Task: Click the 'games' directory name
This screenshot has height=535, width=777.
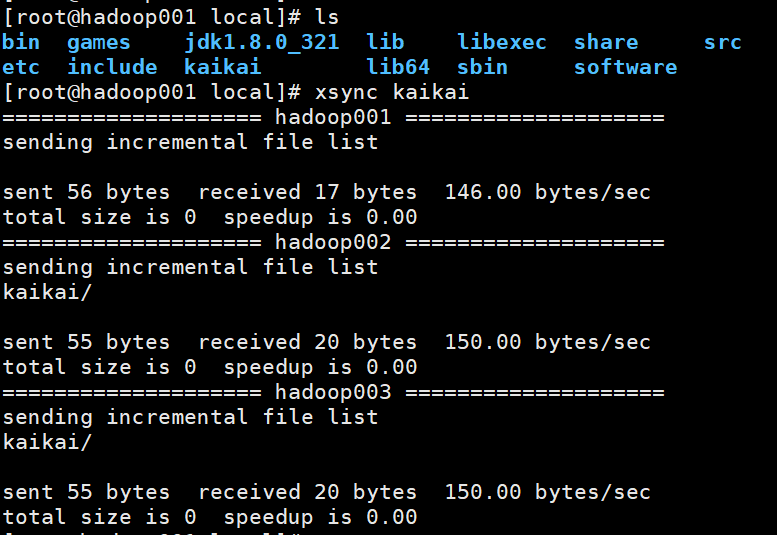Action: click(99, 43)
